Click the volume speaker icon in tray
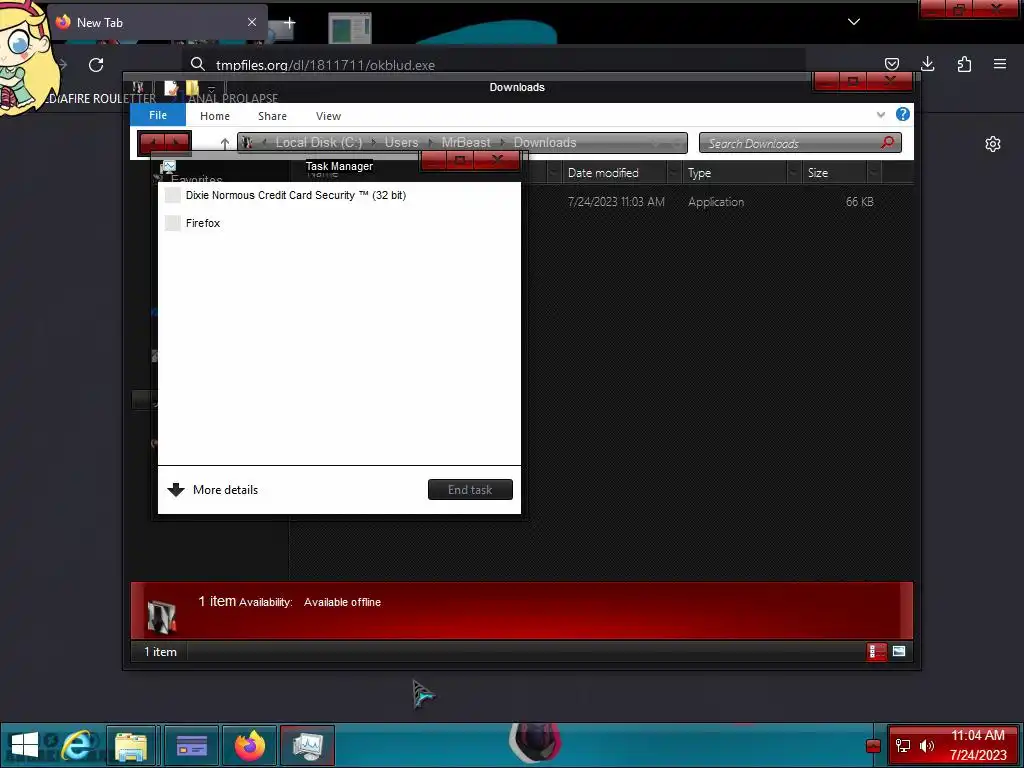This screenshot has width=1024, height=768. pos(927,746)
